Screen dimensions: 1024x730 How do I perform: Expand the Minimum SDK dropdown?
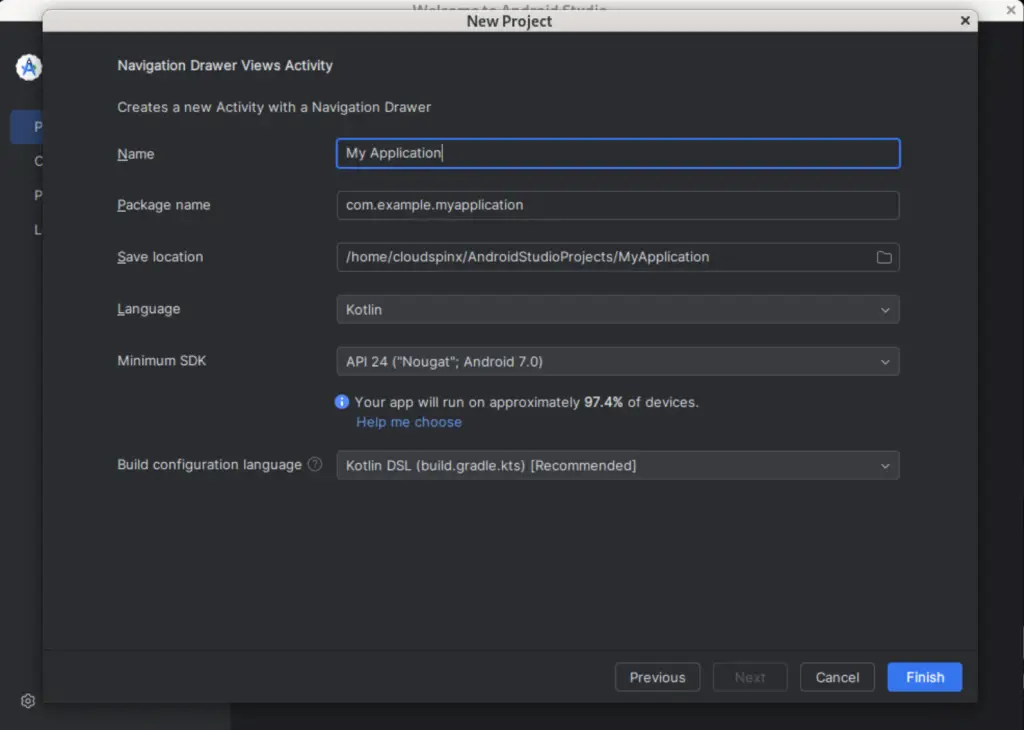(x=616, y=361)
